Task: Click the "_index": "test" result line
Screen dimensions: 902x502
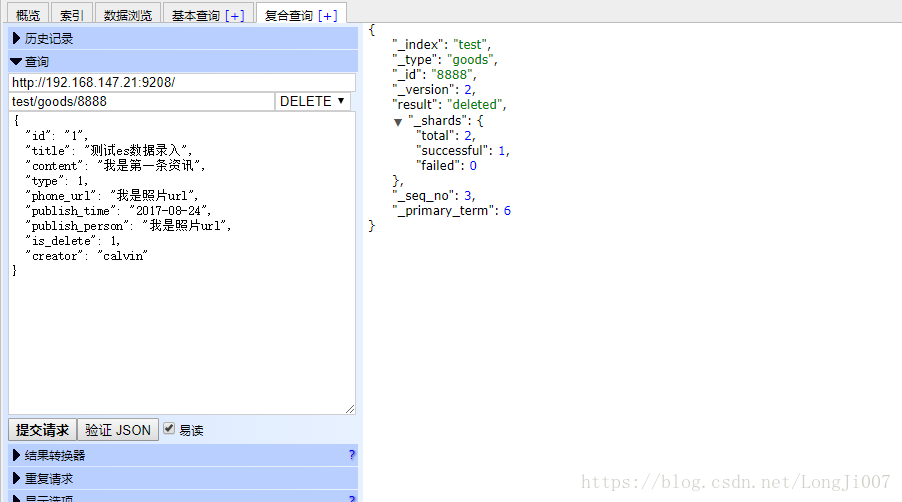Action: (441, 44)
